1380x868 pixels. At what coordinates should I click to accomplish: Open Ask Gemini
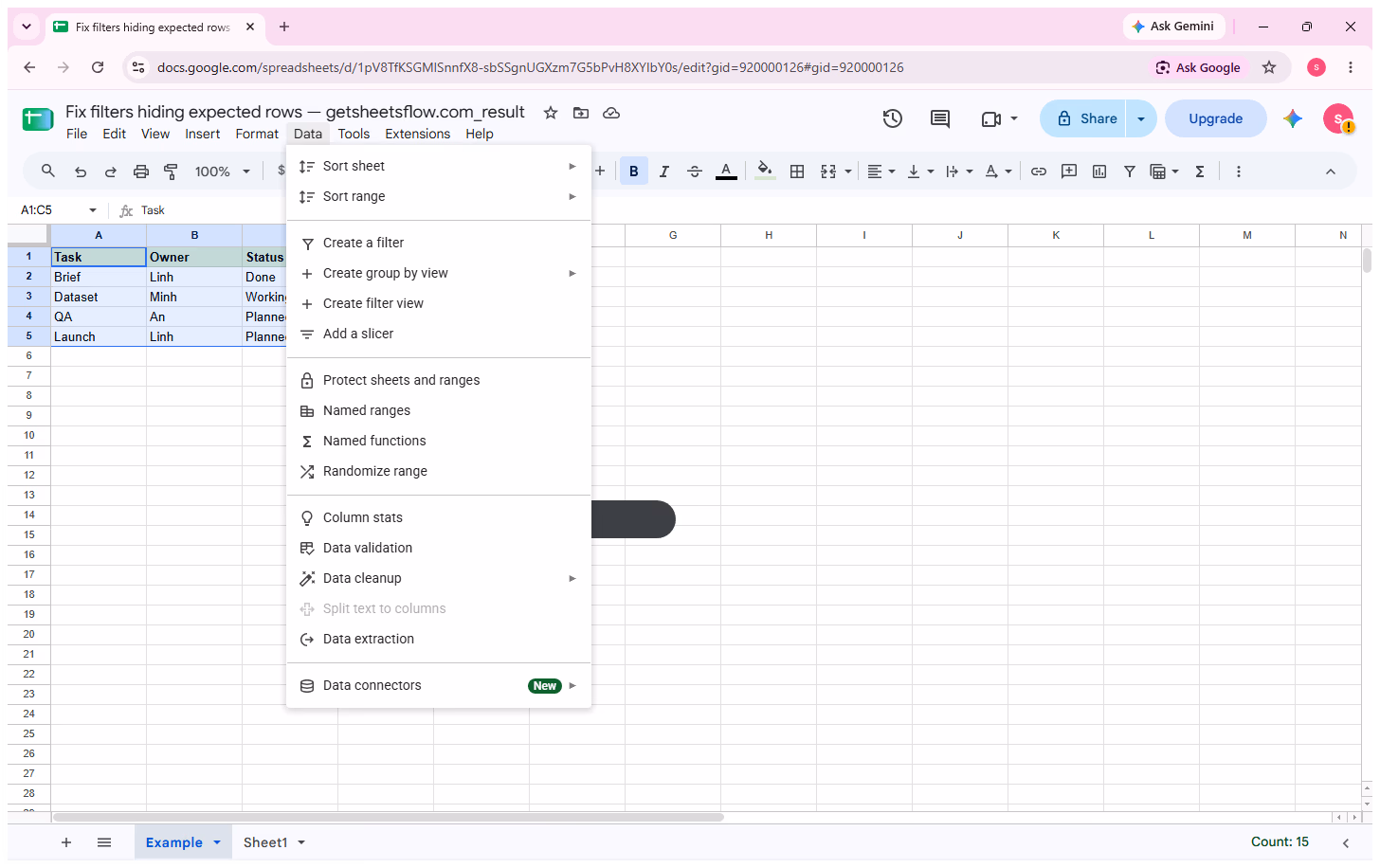(1173, 27)
